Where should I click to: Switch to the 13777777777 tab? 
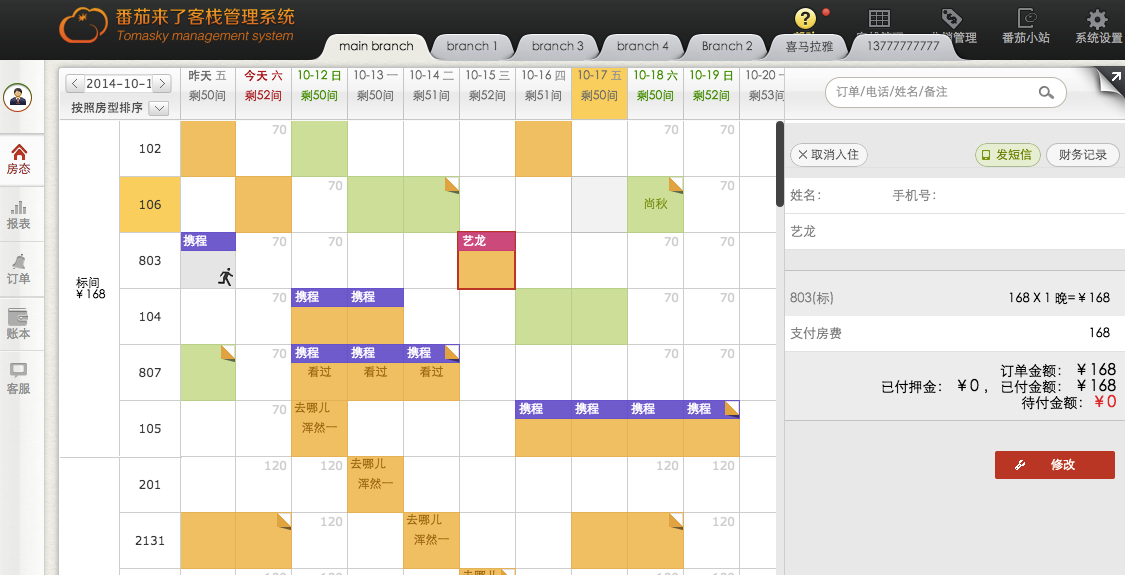click(903, 46)
